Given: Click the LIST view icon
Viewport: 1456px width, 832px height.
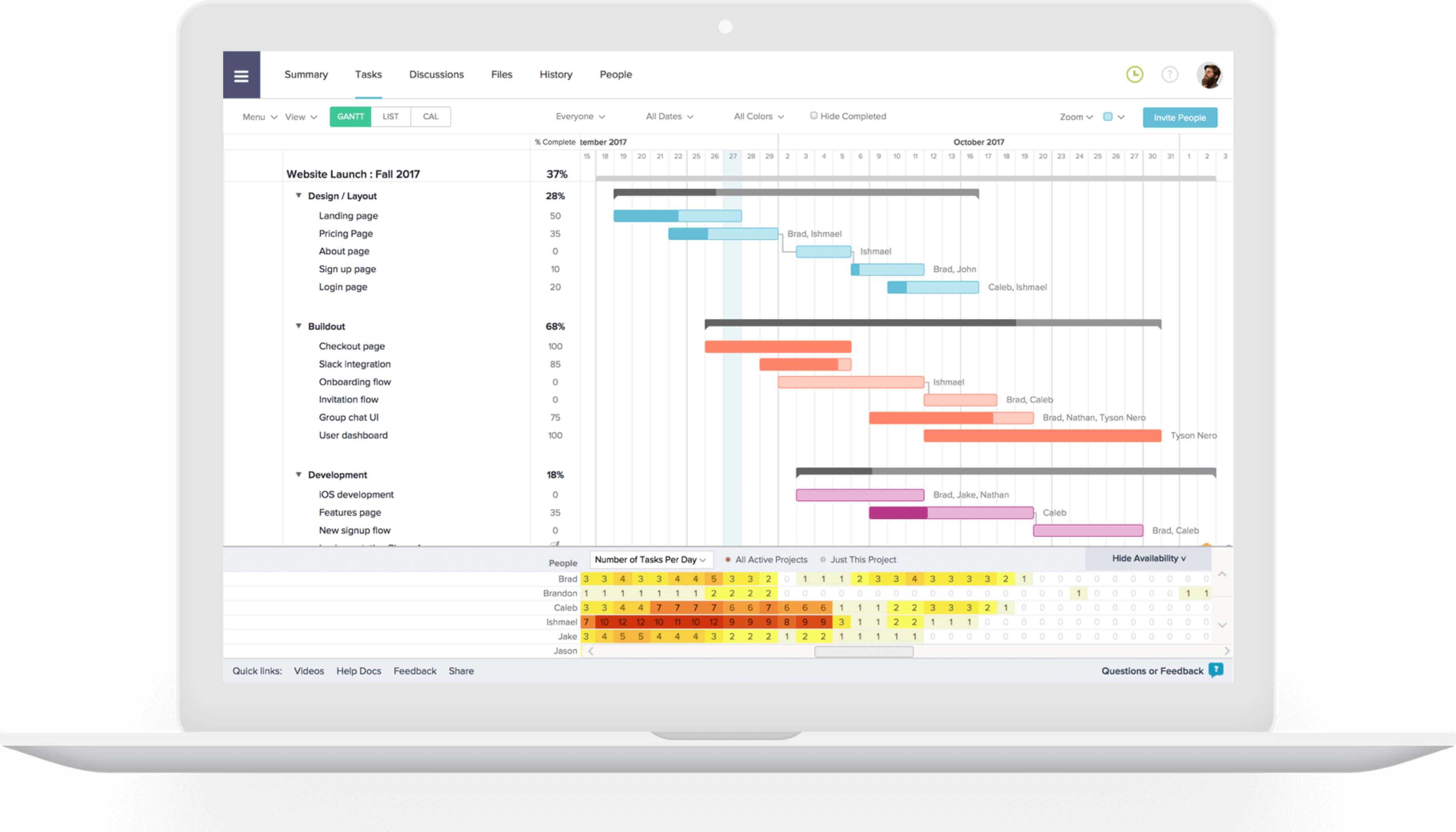Looking at the screenshot, I should point(390,116).
